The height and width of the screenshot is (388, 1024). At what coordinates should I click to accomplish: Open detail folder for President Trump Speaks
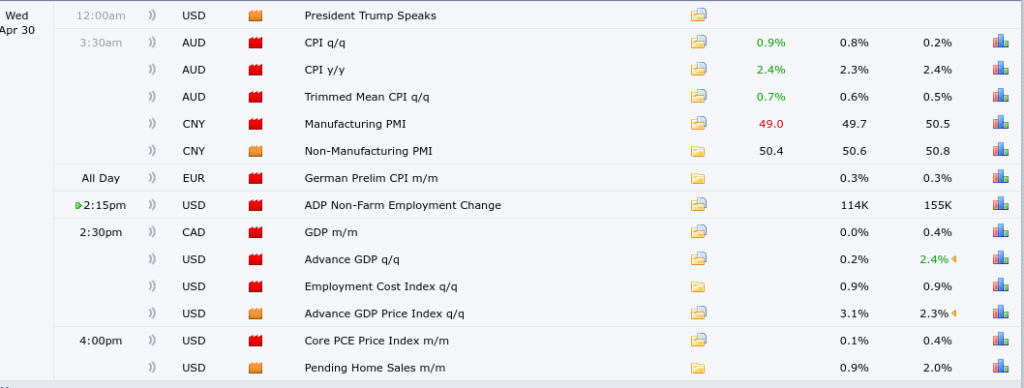tap(698, 15)
